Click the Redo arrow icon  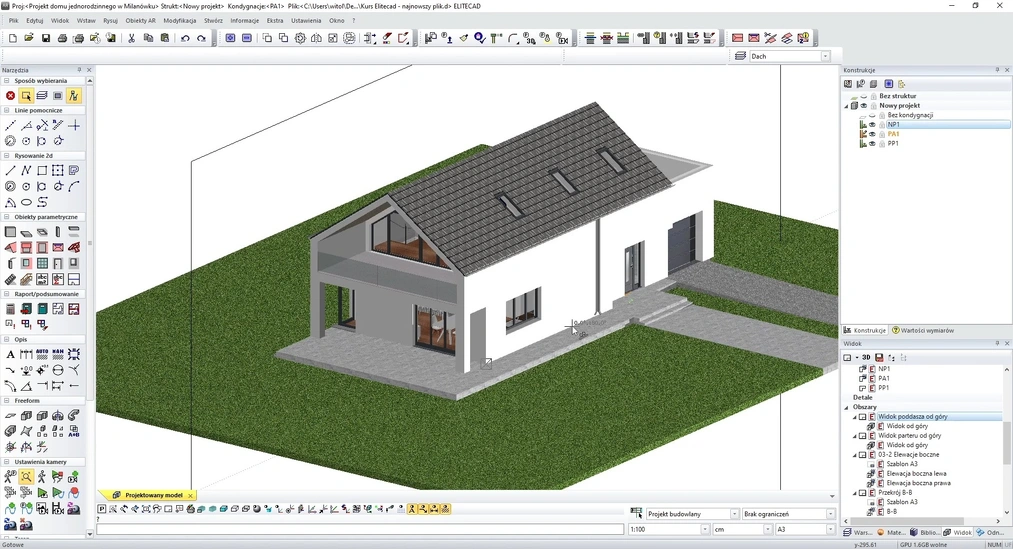pos(202,39)
